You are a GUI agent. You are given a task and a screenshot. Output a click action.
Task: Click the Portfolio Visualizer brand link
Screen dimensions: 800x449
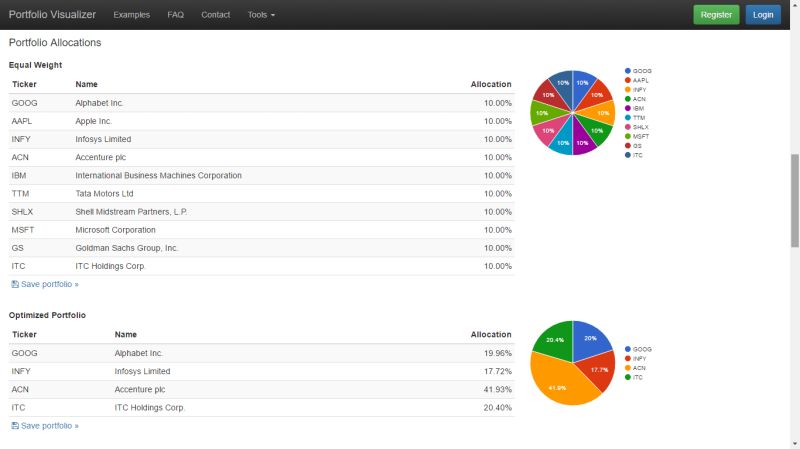pos(52,15)
